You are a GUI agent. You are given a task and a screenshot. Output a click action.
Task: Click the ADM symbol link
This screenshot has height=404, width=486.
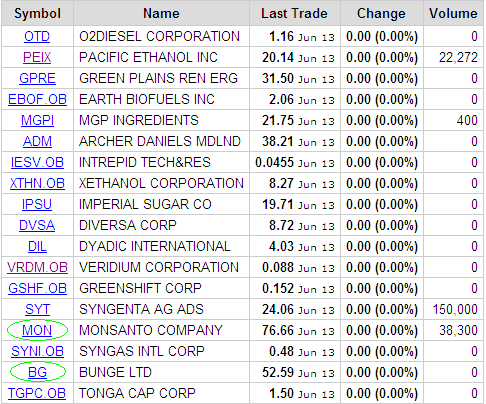tap(37, 141)
